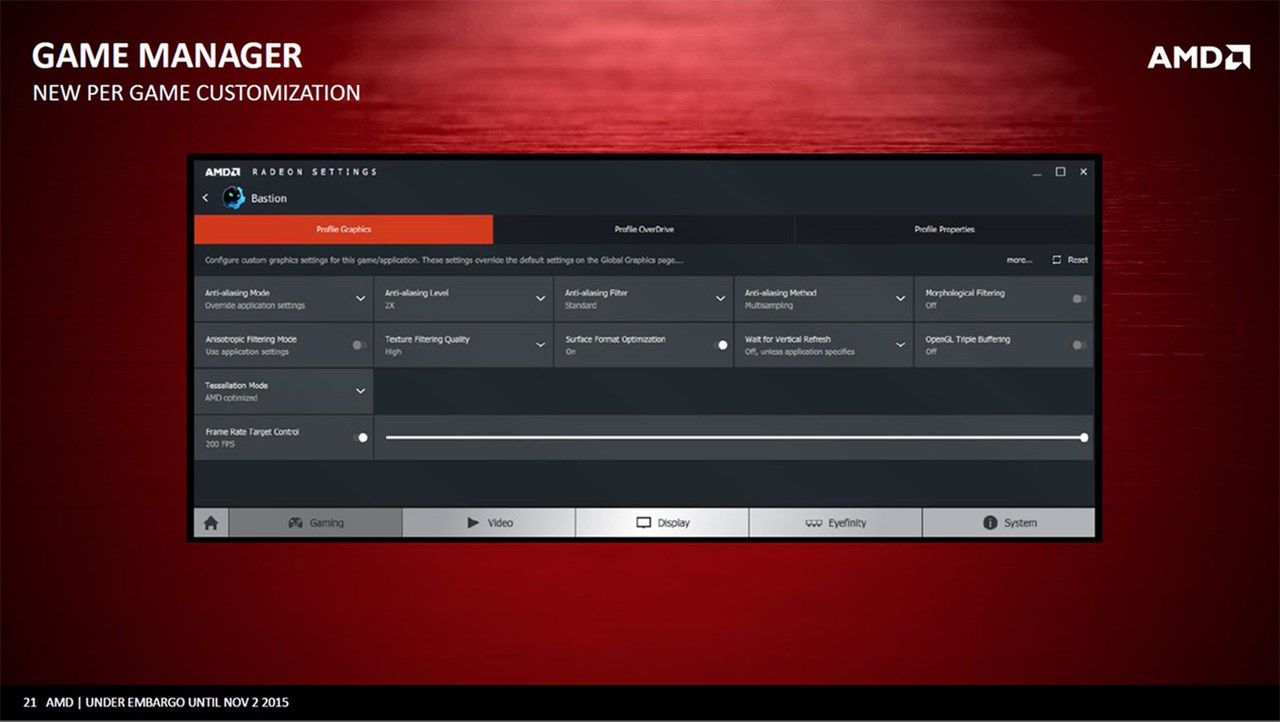Enable OpenGL Triple Buffering

point(1079,345)
